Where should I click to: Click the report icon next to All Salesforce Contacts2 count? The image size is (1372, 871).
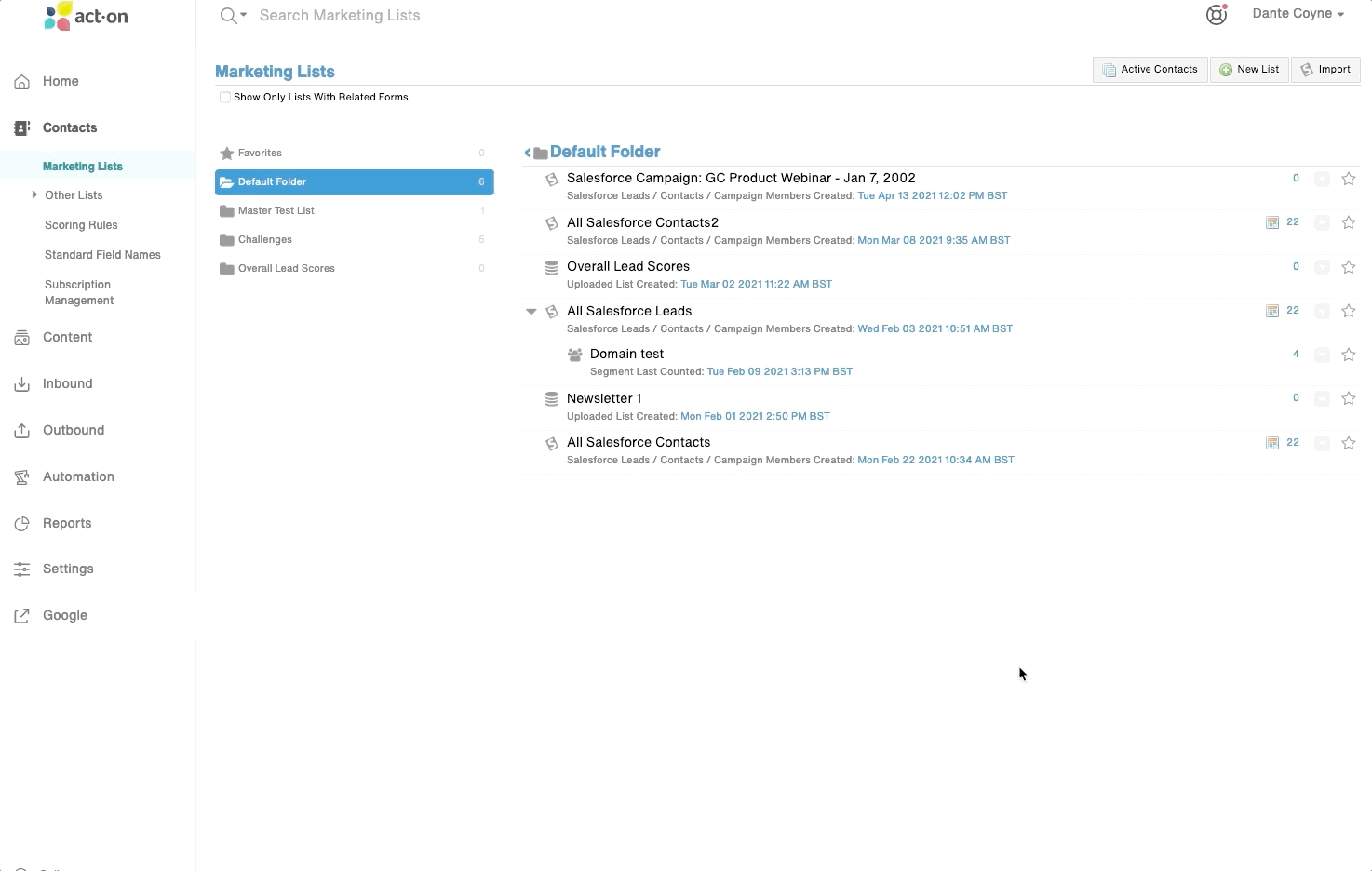(x=1272, y=222)
